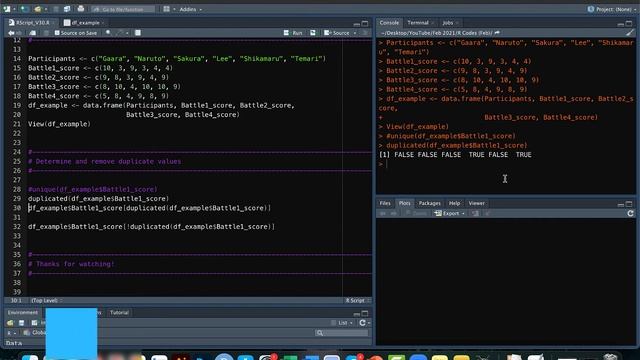Viewport: 640px width, 360px height.
Task: Switch to the df_example tab
Action: 84,23
